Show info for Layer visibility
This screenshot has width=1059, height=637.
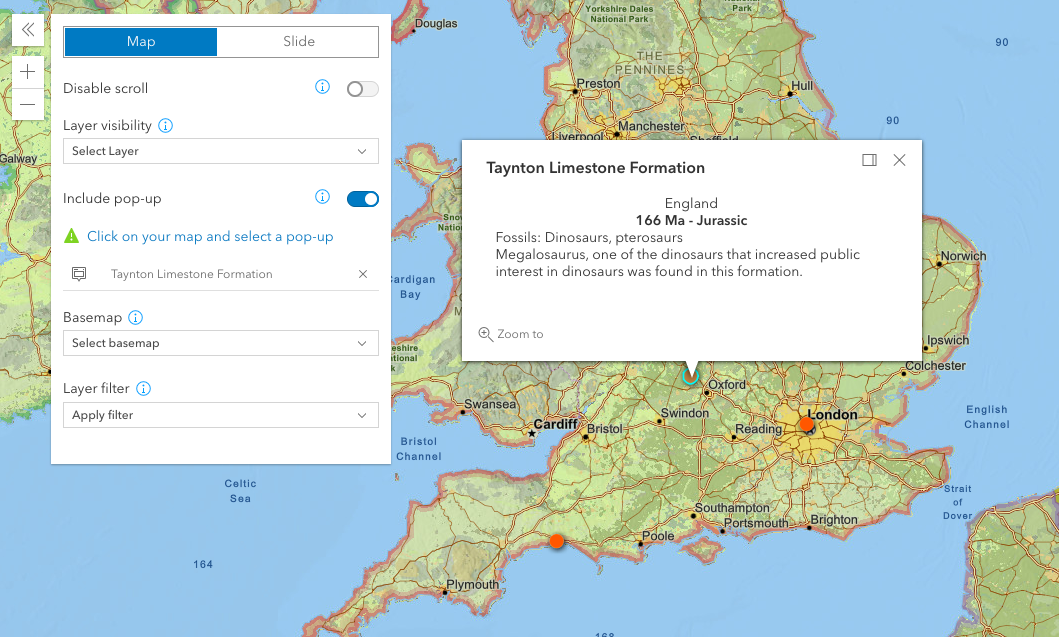166,126
